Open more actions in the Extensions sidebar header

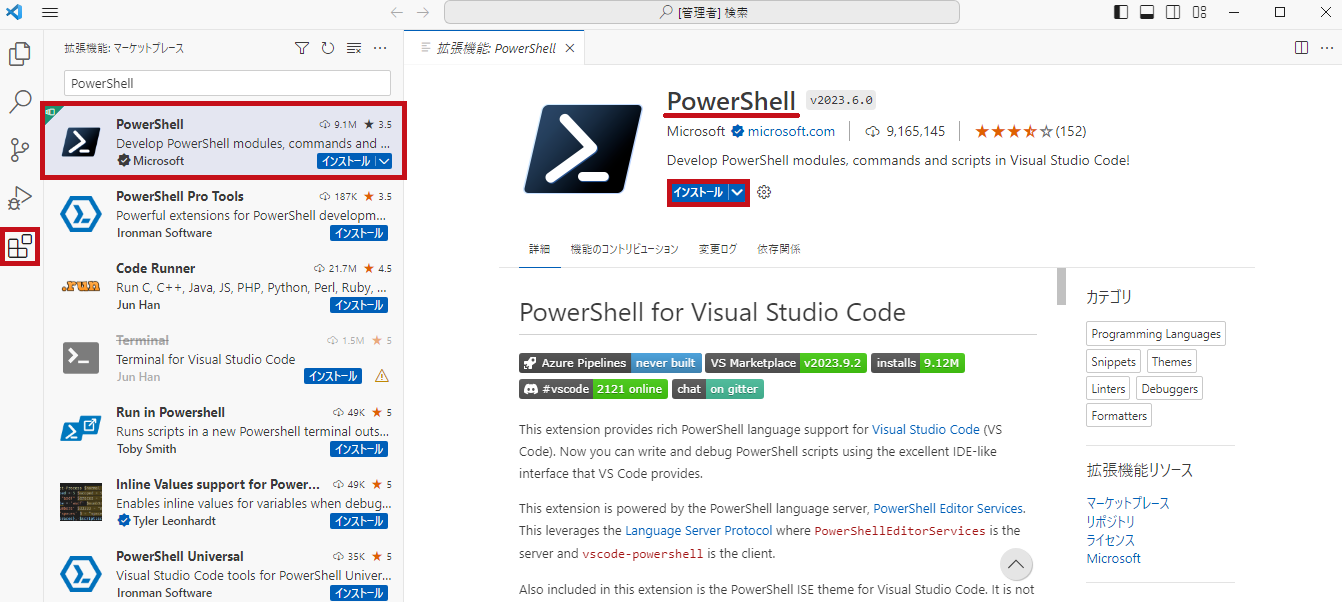(x=380, y=48)
